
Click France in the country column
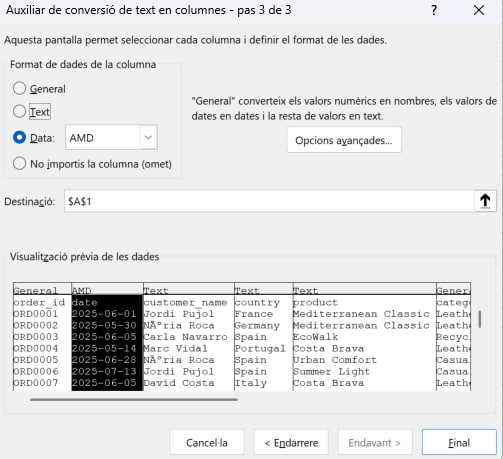coord(254,314)
